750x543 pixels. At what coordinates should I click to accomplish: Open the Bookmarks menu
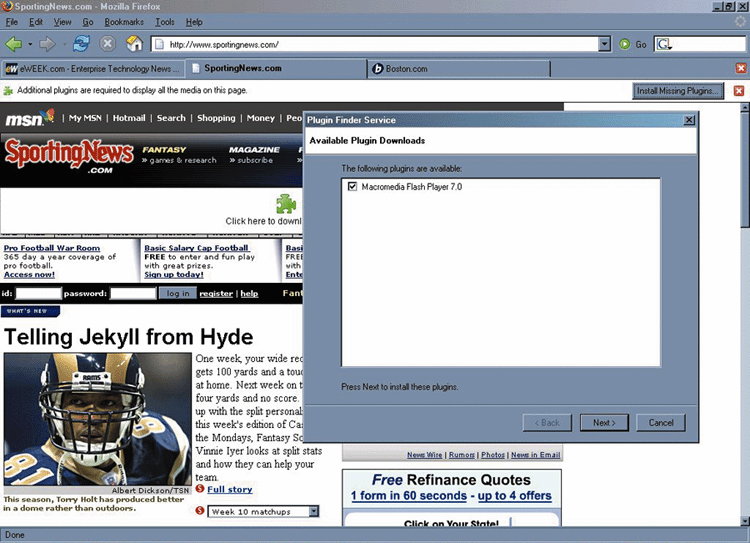(124, 22)
